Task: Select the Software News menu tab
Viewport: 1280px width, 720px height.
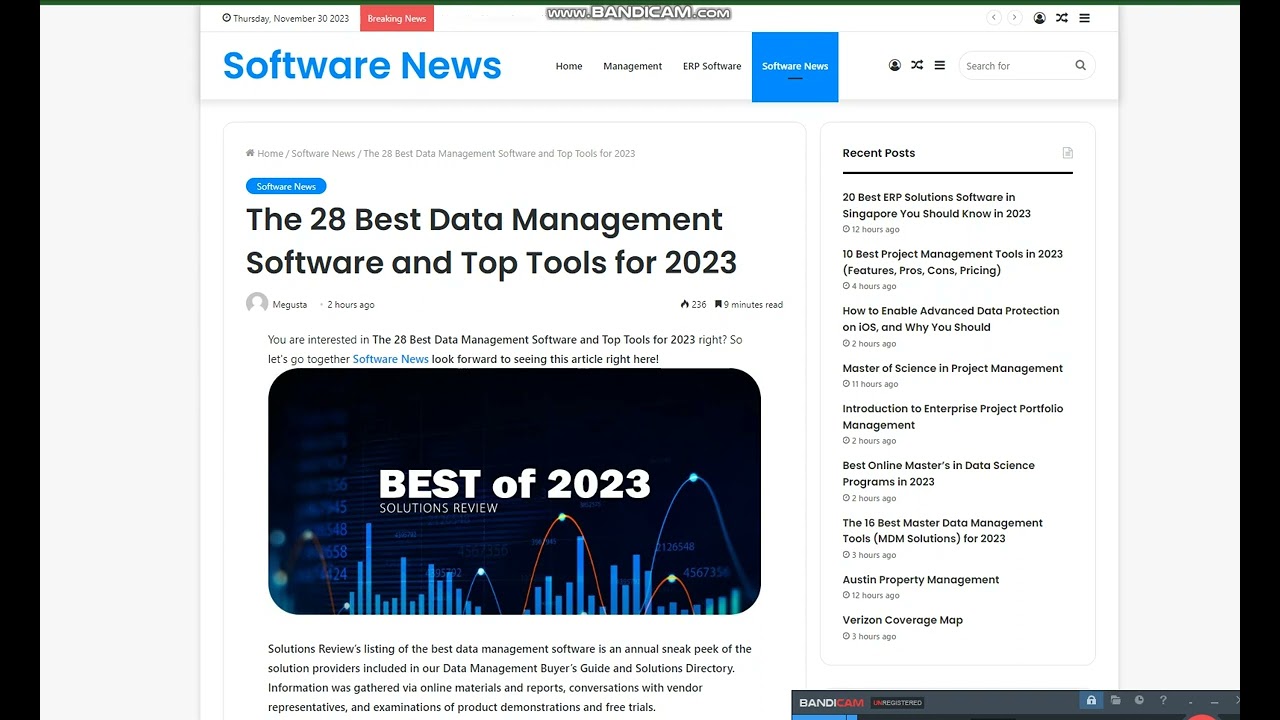Action: point(795,66)
